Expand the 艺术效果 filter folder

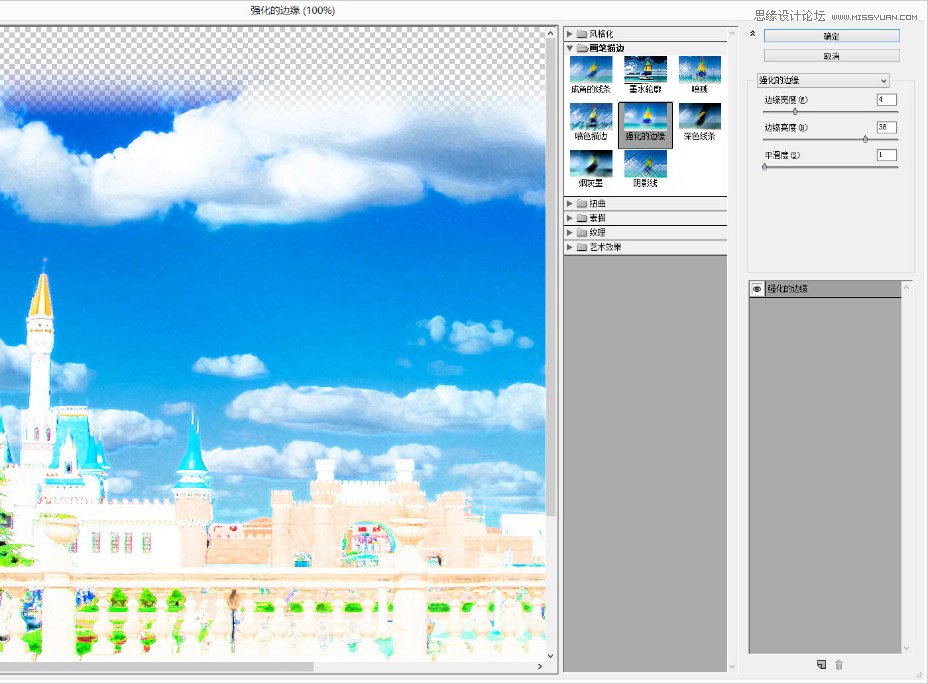coord(570,247)
